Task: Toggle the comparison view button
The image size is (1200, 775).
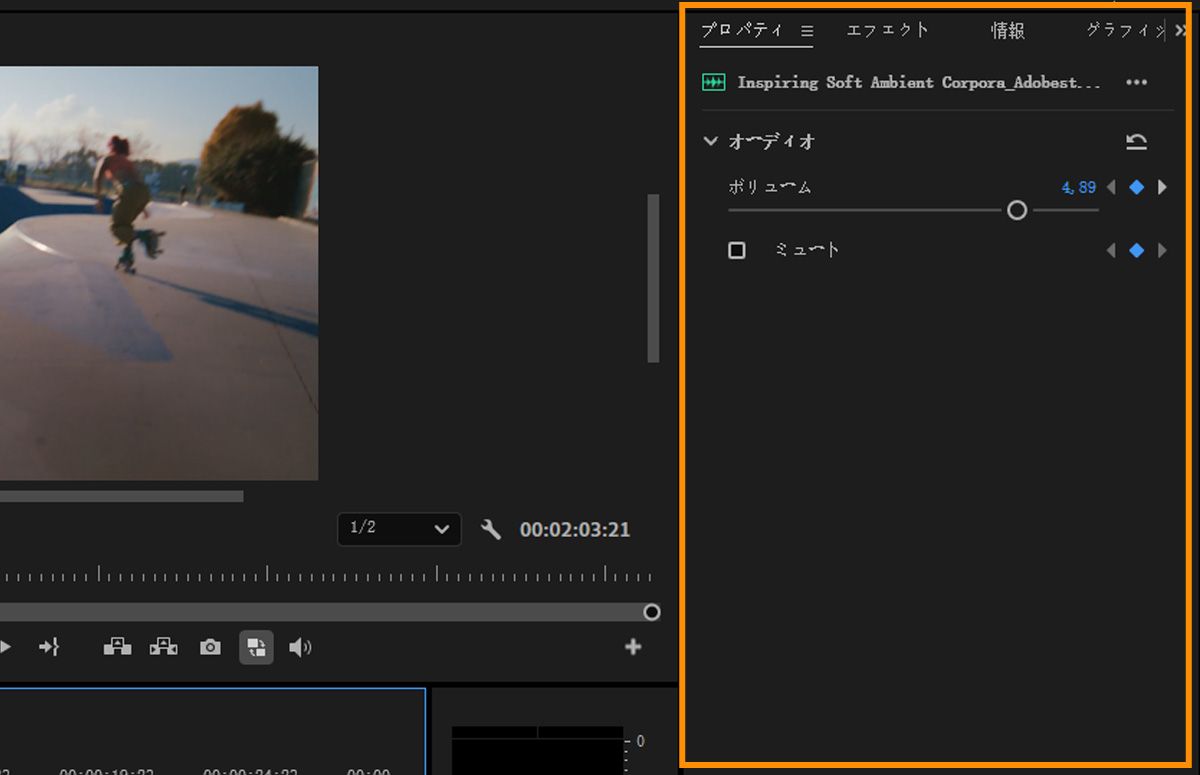Action: coord(256,647)
